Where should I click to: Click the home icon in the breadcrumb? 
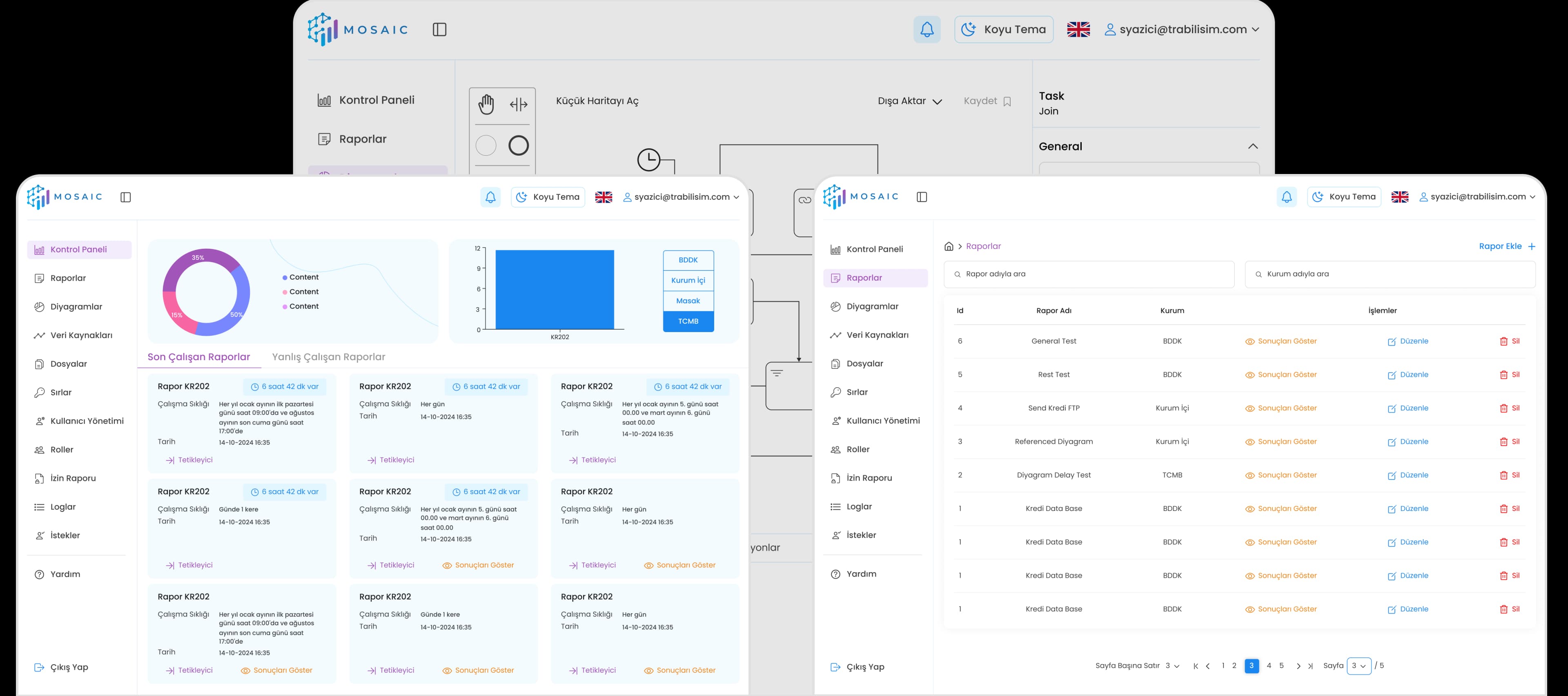[948, 246]
